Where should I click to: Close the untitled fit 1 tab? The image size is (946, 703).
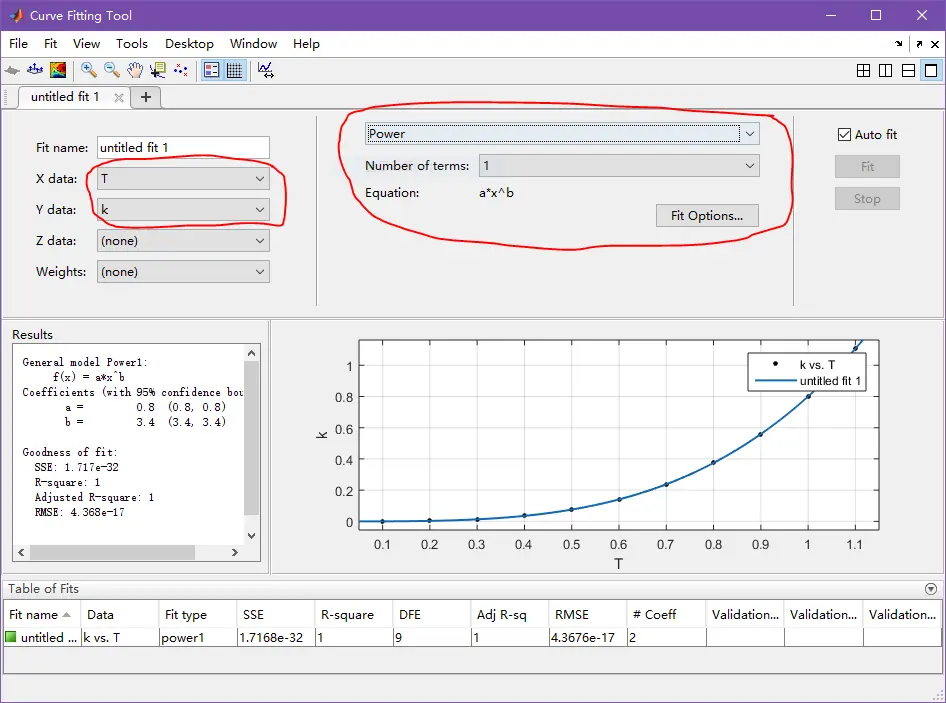(x=119, y=97)
